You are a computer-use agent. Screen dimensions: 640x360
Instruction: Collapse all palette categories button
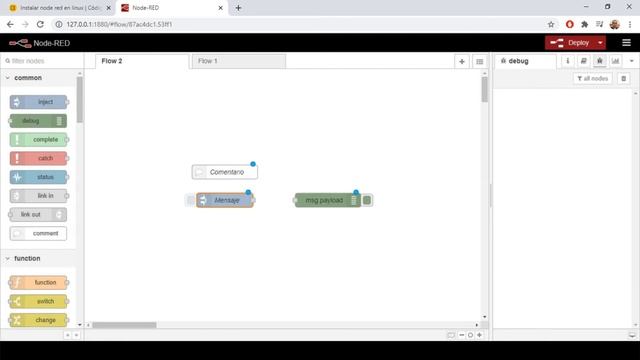(x=67, y=335)
